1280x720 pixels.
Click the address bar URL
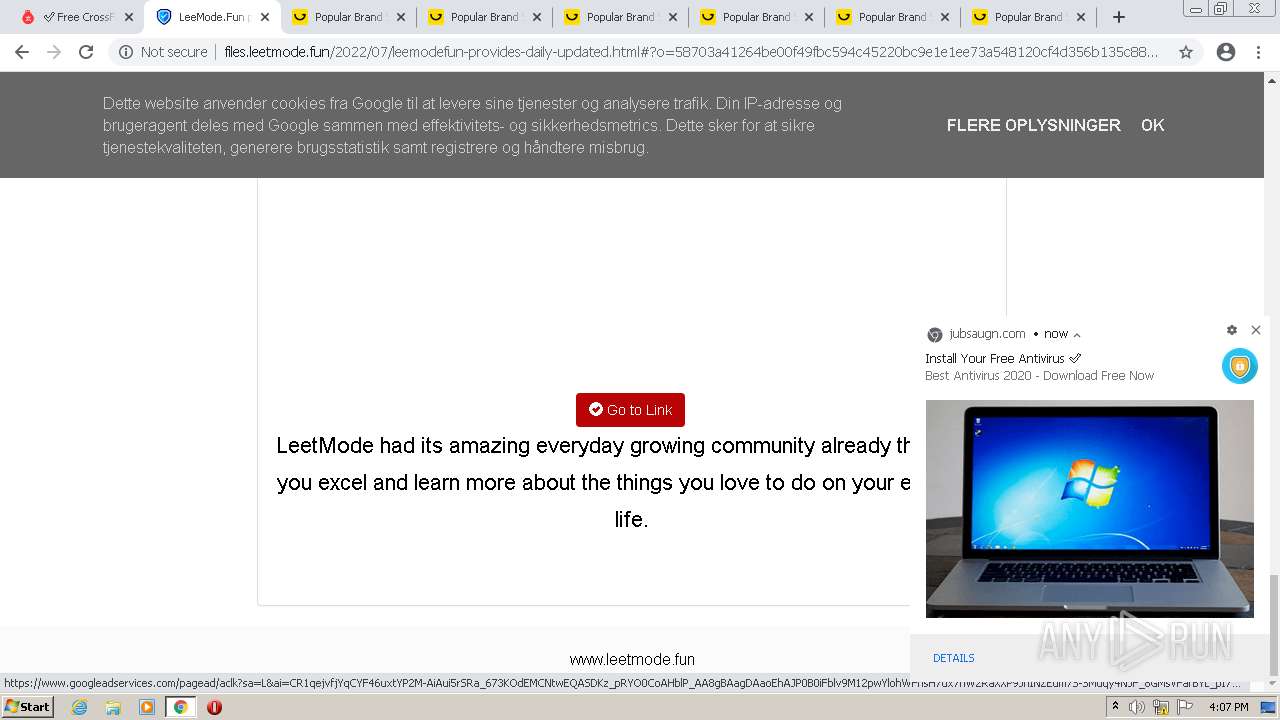[691, 52]
